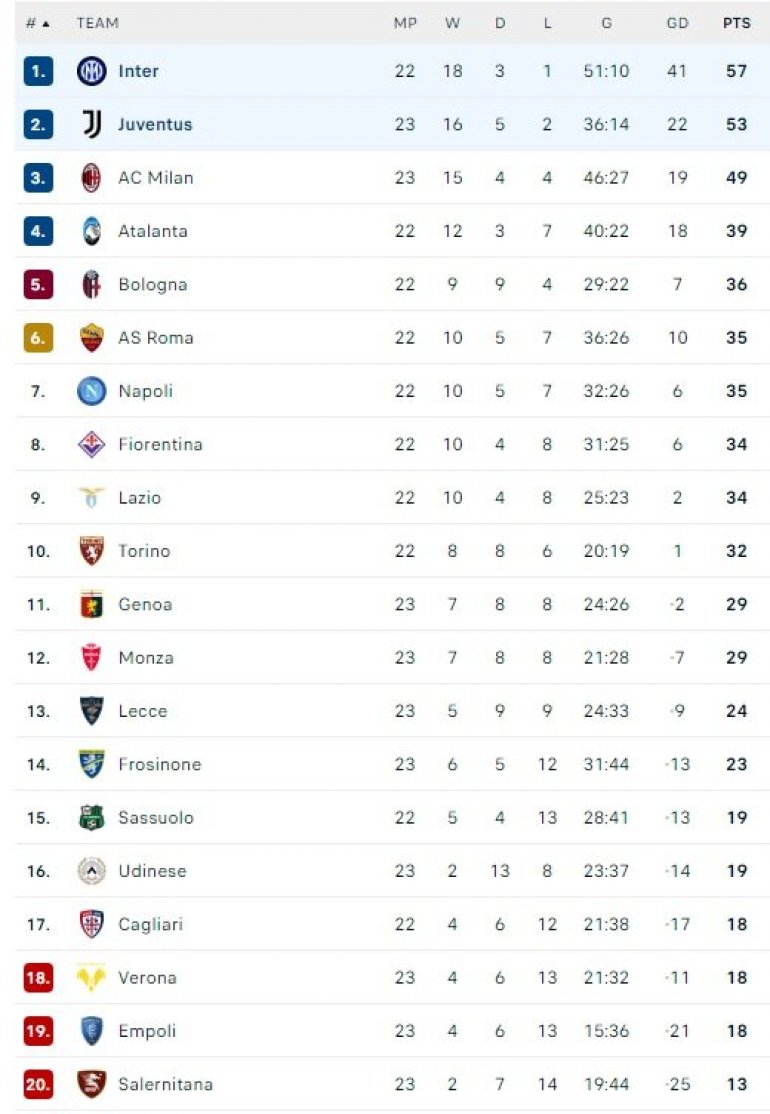This screenshot has height=1114, width=770.
Task: Sort table by the # rank column
Action: 38,23
